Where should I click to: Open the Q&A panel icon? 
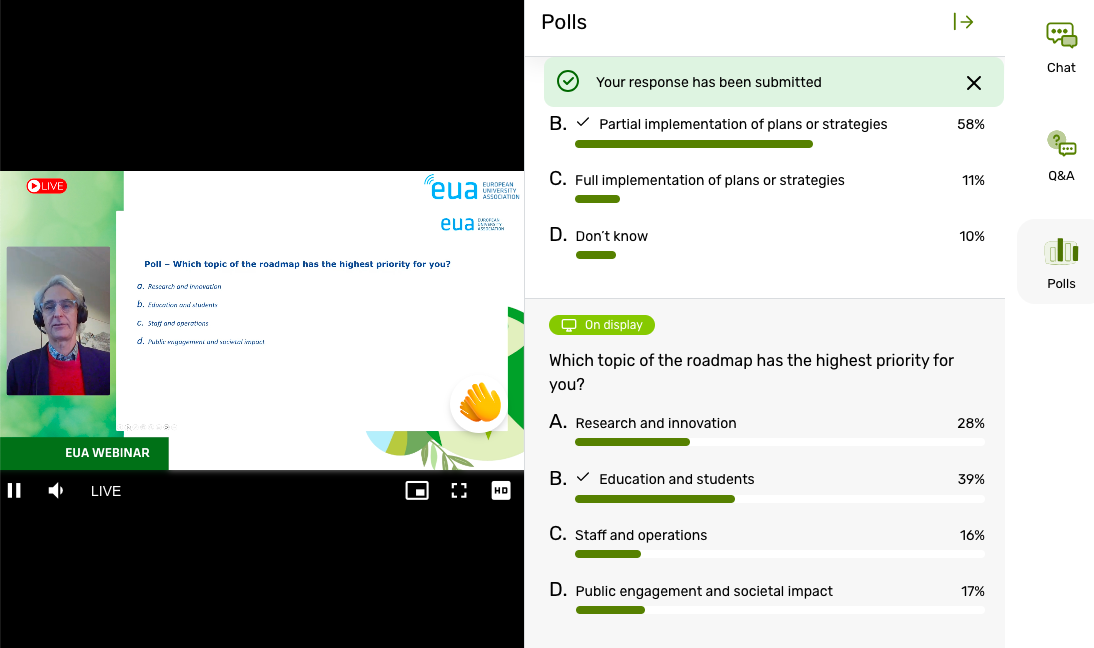(1061, 144)
